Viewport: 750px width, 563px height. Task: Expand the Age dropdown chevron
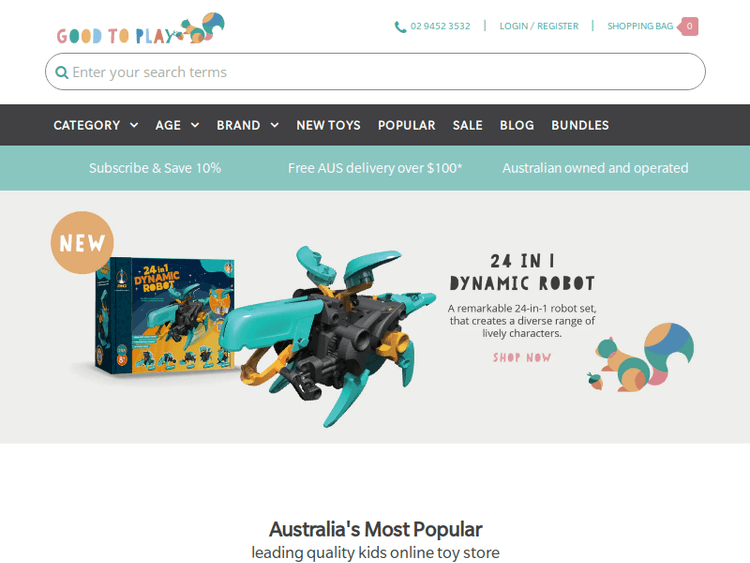(x=195, y=125)
